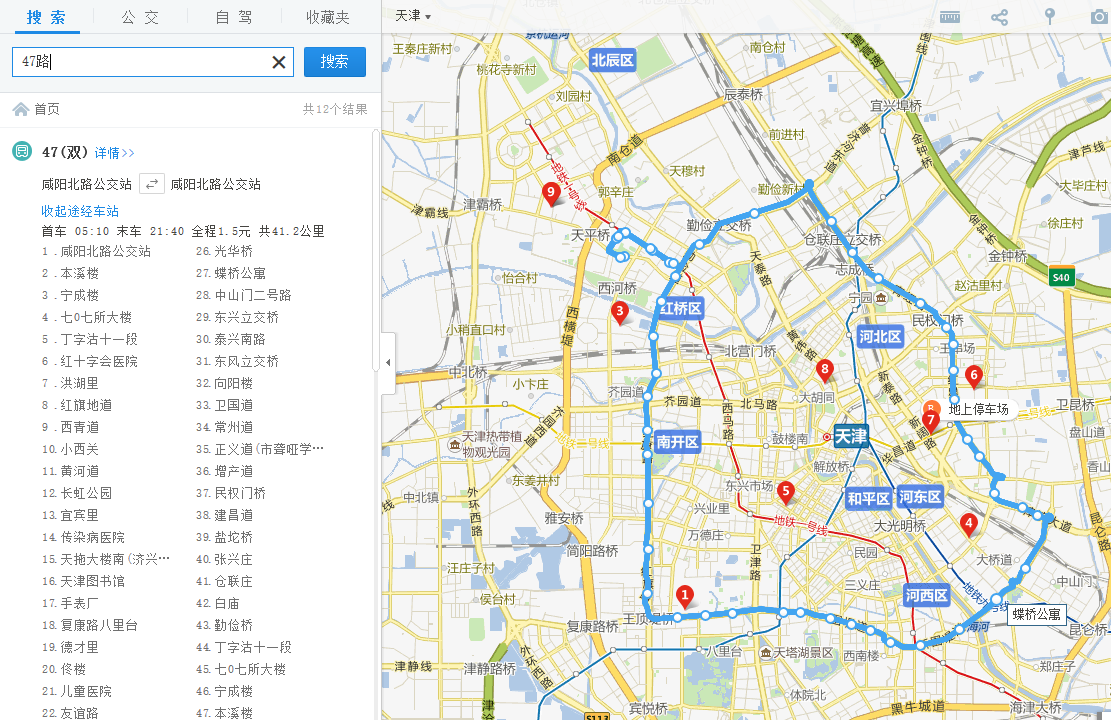The image size is (1111, 720).
Task: Click the 南开区 district label
Action: 677,441
